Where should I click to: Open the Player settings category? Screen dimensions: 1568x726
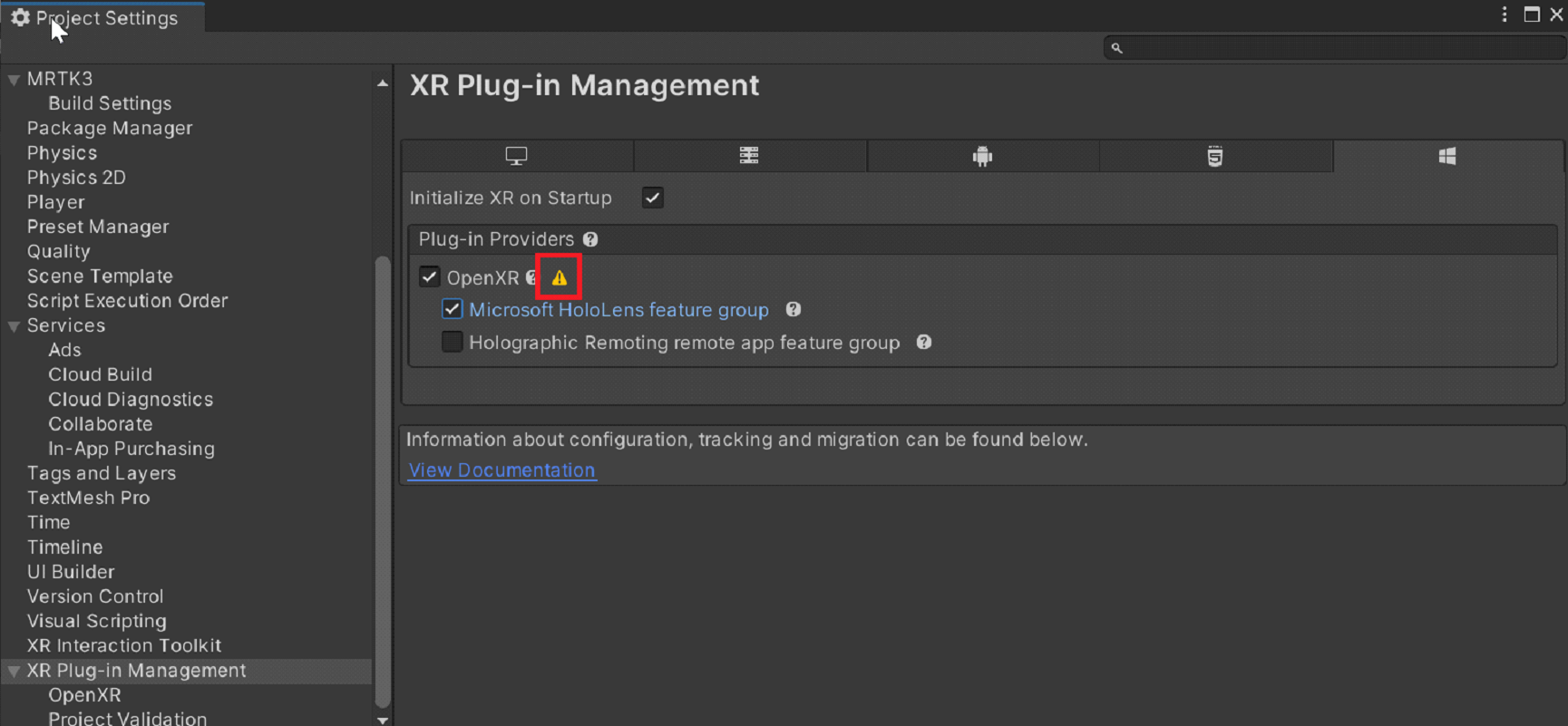point(55,202)
